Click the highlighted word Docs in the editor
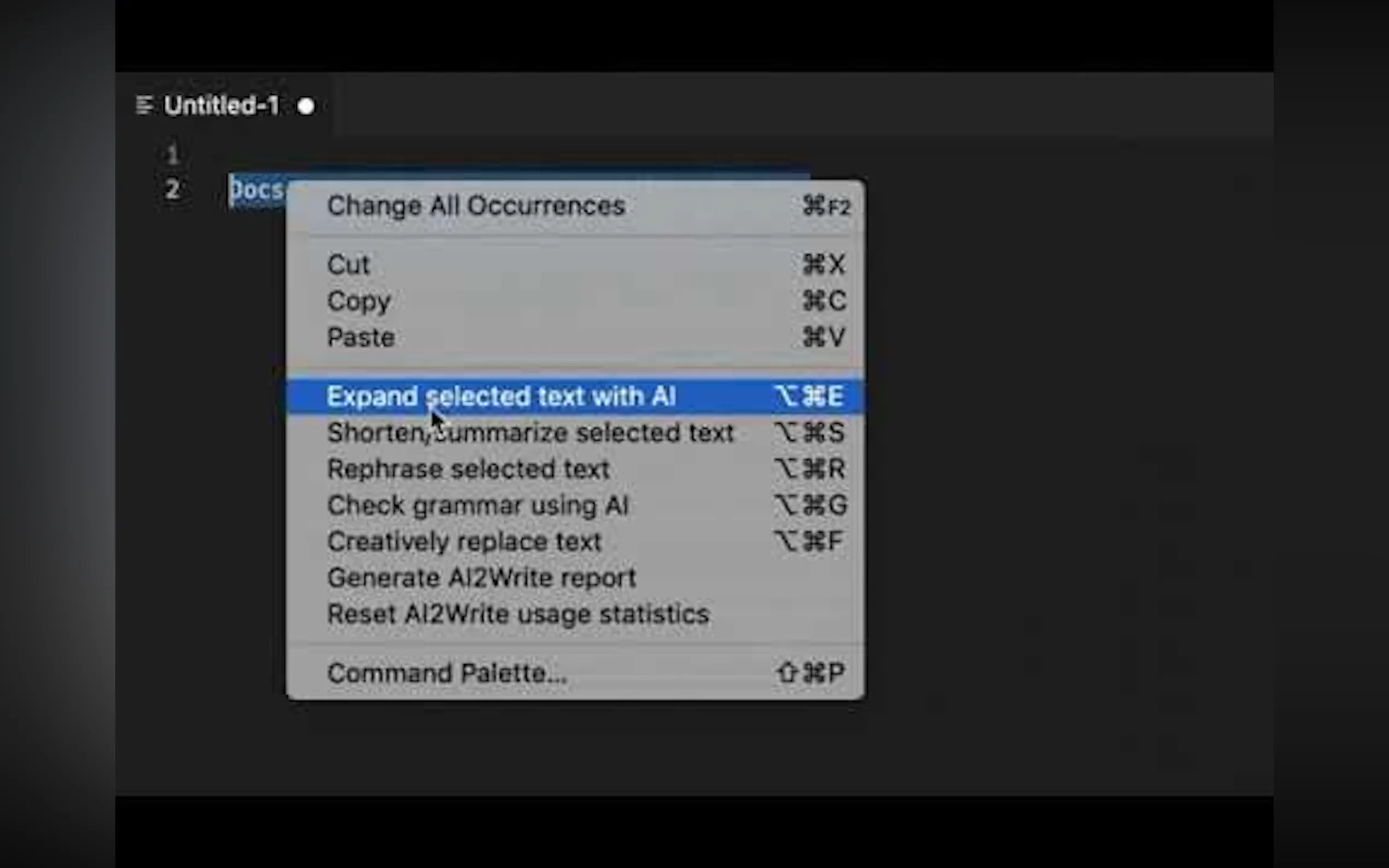 [x=256, y=190]
